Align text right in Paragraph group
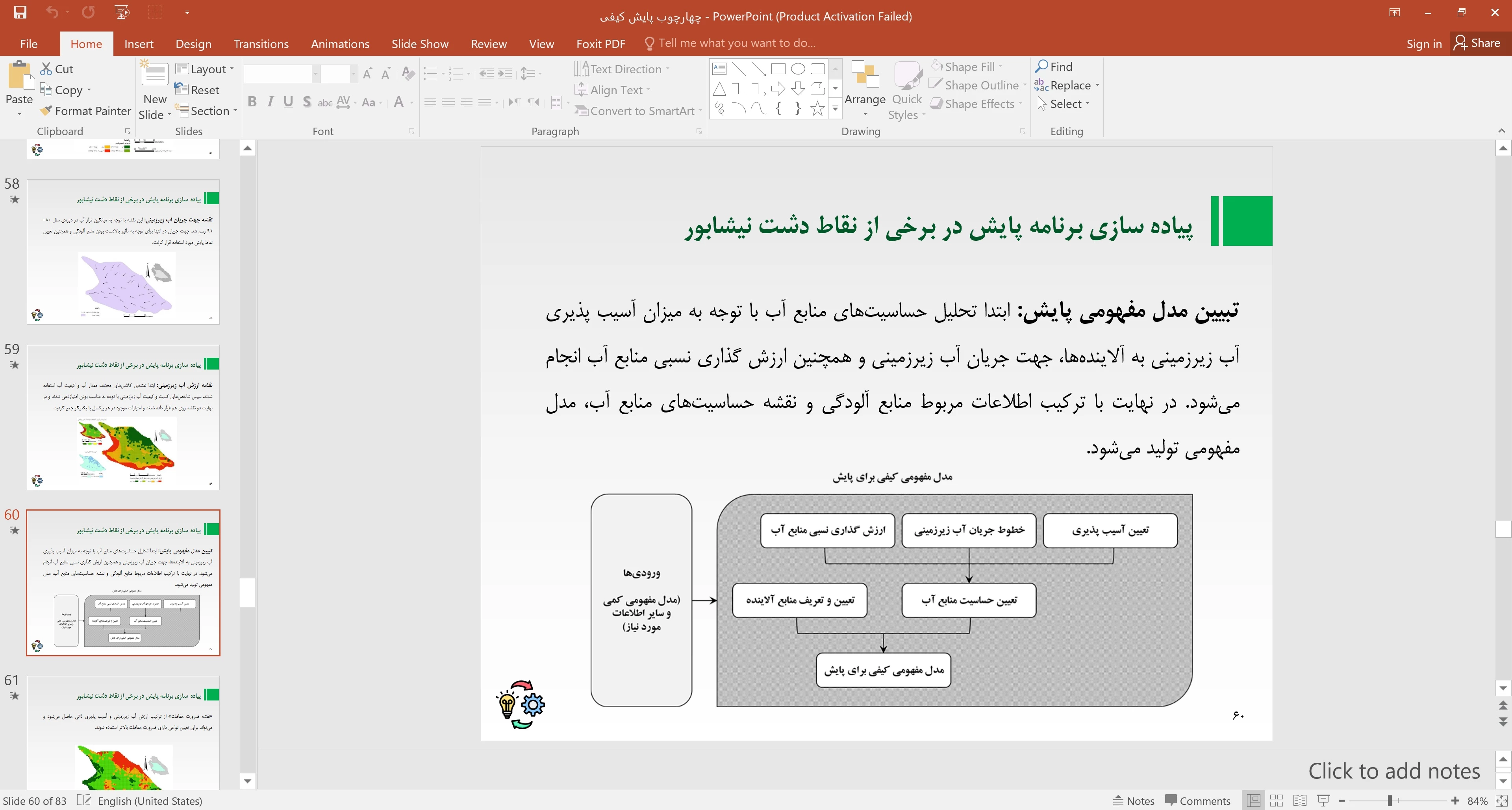 tap(467, 102)
